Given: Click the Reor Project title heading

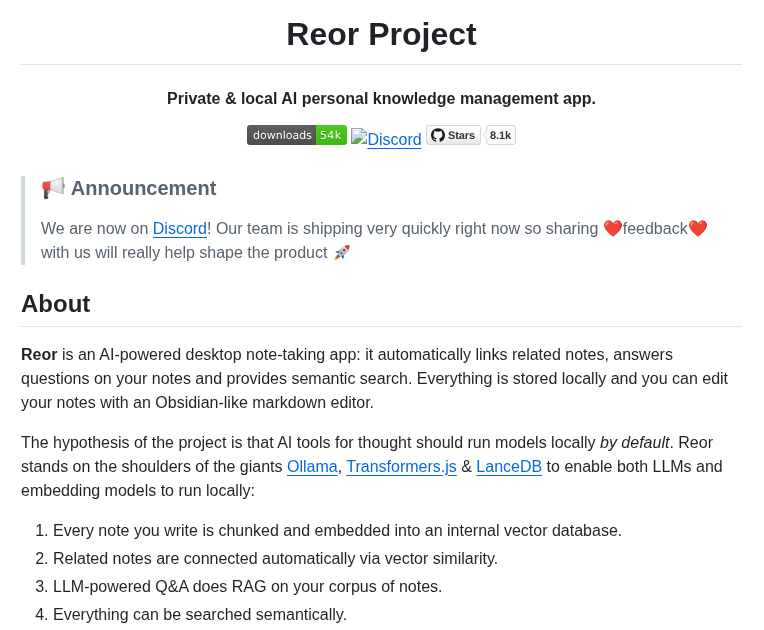Looking at the screenshot, I should click(382, 34).
